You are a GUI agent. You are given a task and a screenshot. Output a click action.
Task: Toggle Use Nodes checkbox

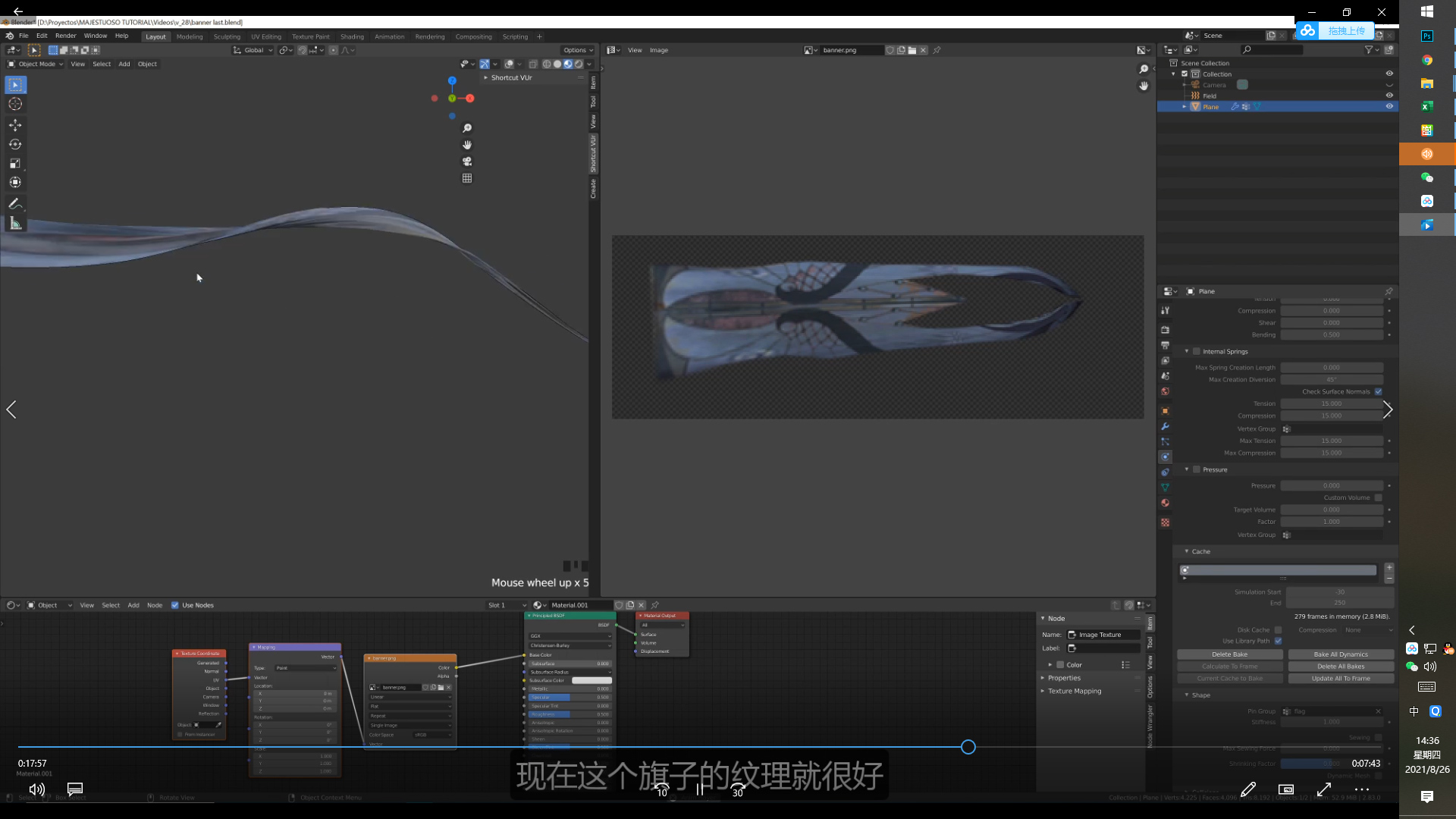click(175, 605)
